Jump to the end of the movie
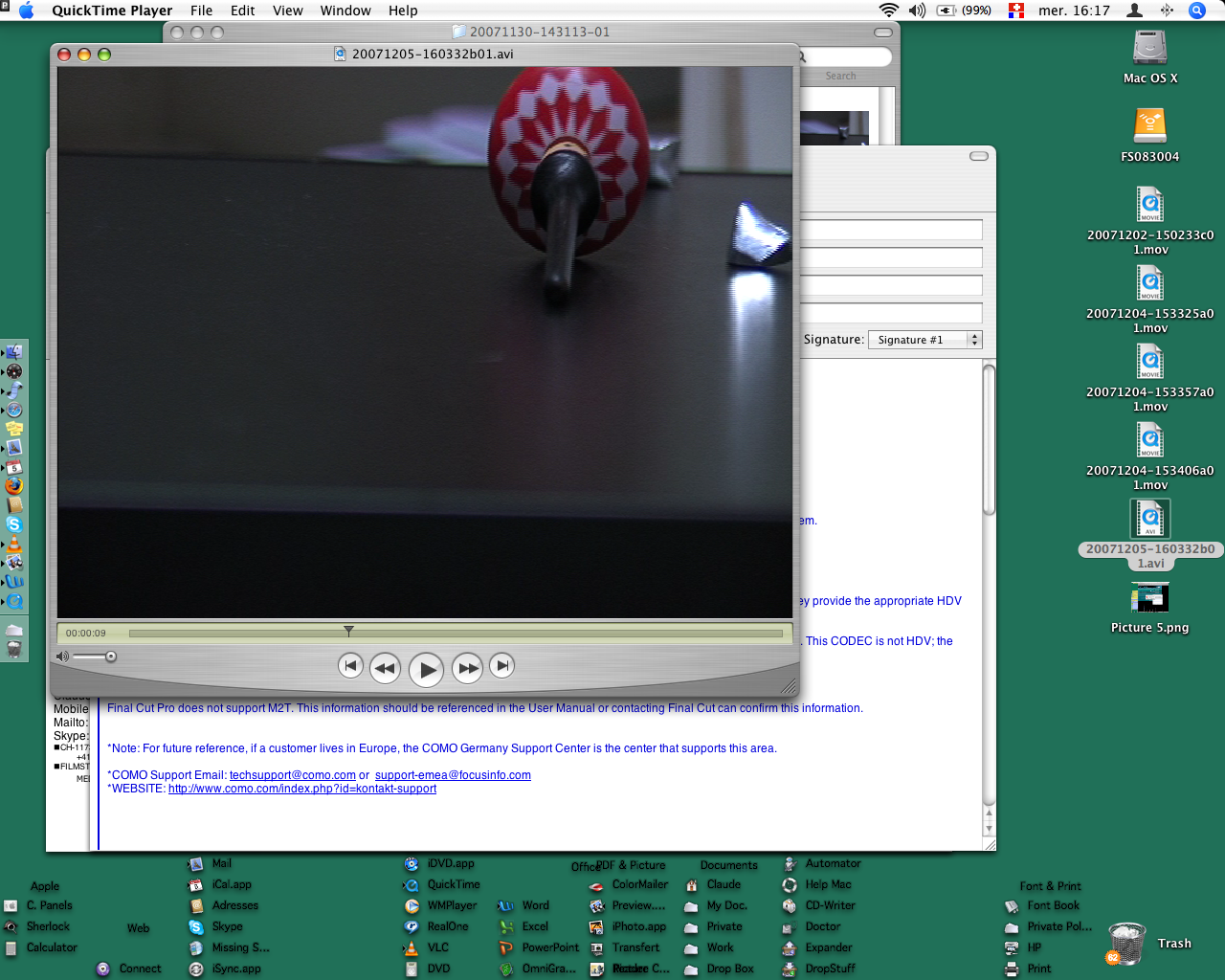This screenshot has width=1225, height=980. click(501, 666)
